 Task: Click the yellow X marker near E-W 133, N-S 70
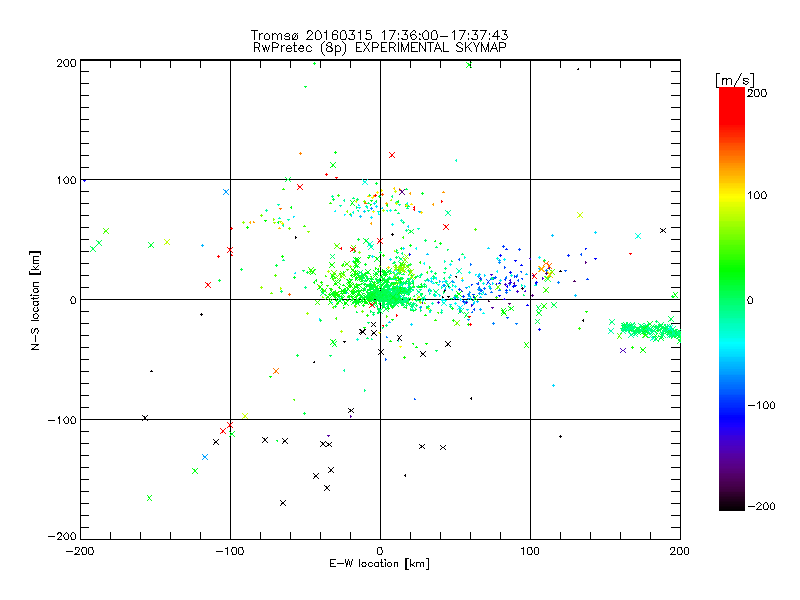click(580, 215)
